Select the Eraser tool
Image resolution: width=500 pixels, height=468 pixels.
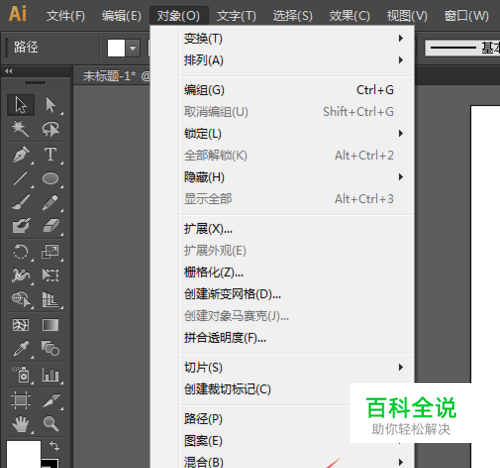coord(51,226)
